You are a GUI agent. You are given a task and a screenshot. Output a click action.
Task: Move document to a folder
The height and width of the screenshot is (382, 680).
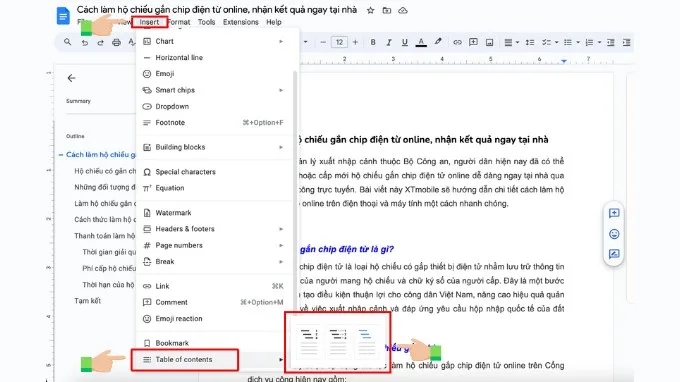(386, 10)
